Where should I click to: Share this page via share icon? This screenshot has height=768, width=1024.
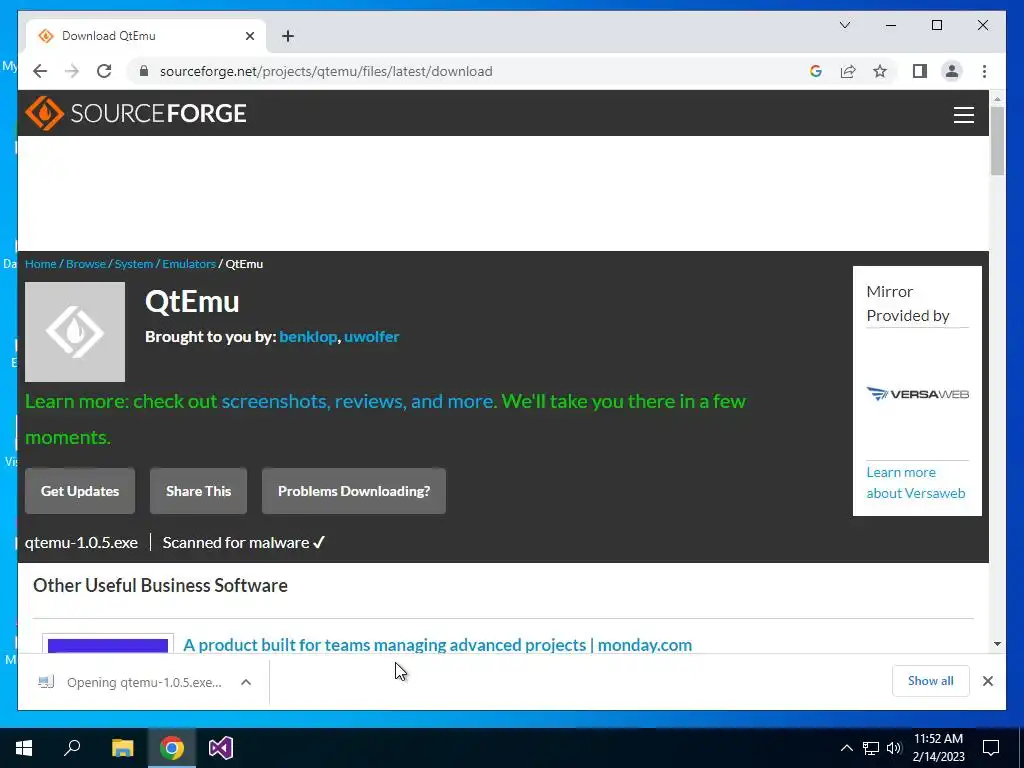tap(848, 71)
